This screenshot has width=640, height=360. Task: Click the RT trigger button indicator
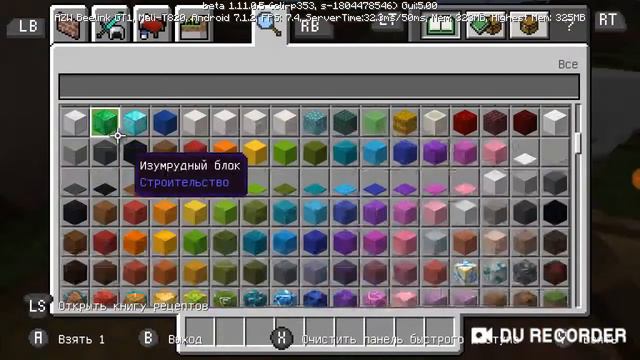click(608, 20)
